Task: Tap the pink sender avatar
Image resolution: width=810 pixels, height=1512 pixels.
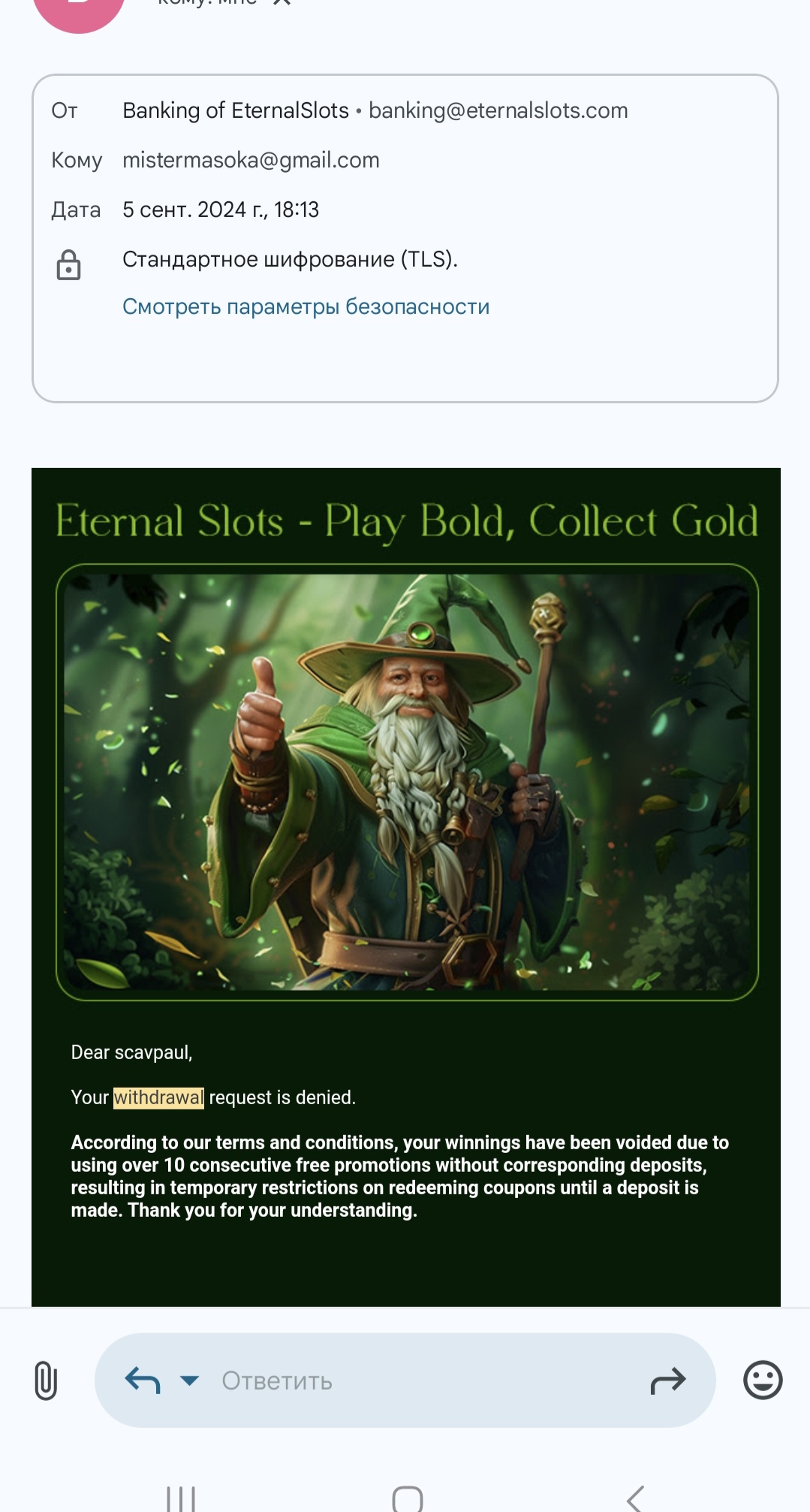Action: pyautogui.click(x=79, y=11)
